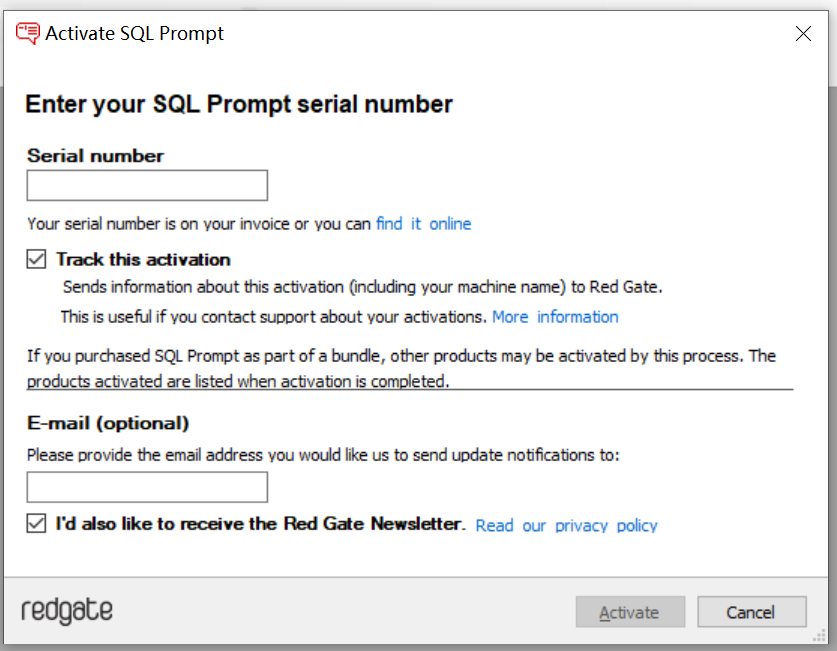This screenshot has height=651, width=837.
Task: Click the resize grip in dialog corner
Action: 819,636
